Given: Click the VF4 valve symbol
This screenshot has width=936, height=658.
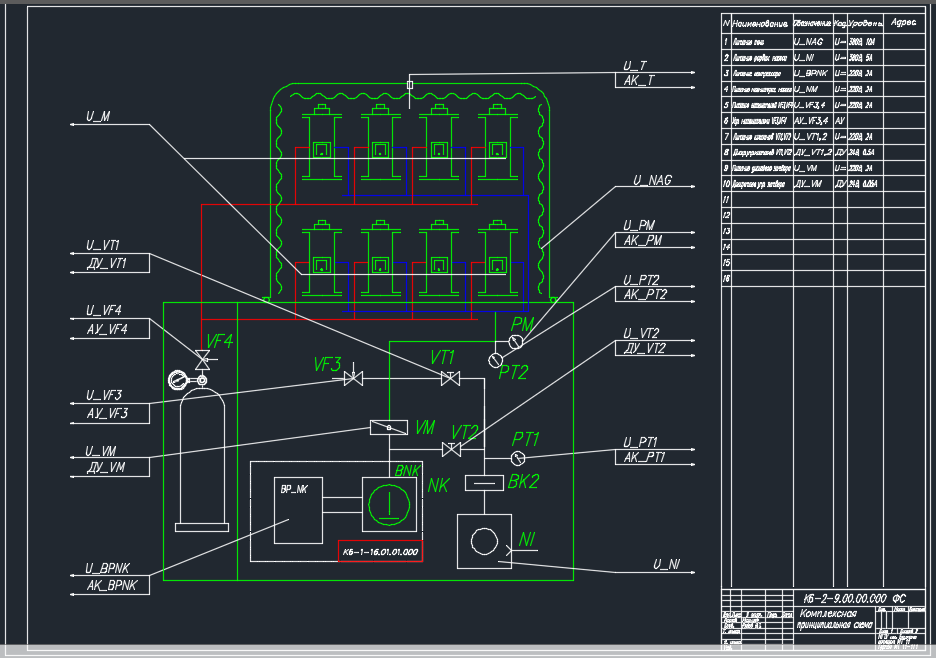Looking at the screenshot, I should pyautogui.click(x=203, y=359).
